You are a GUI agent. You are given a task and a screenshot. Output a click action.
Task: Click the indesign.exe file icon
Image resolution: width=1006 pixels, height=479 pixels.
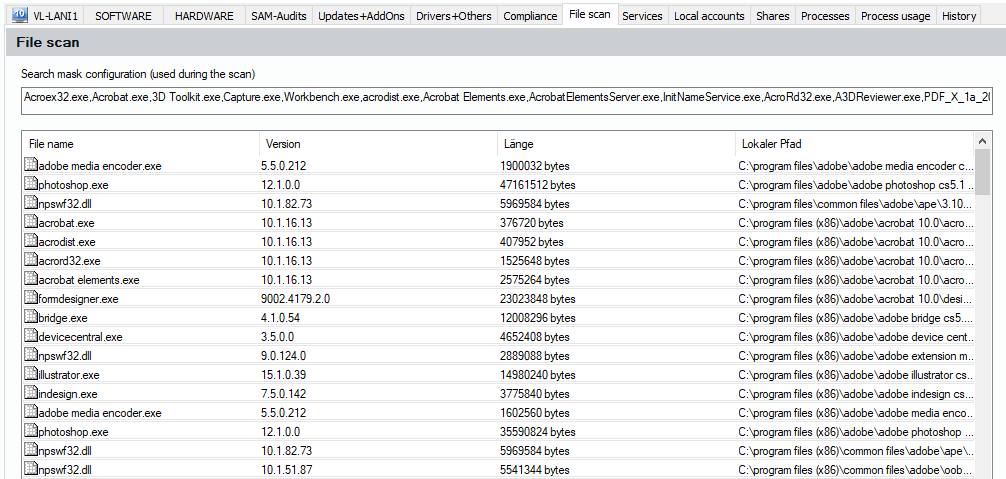[x=30, y=393]
